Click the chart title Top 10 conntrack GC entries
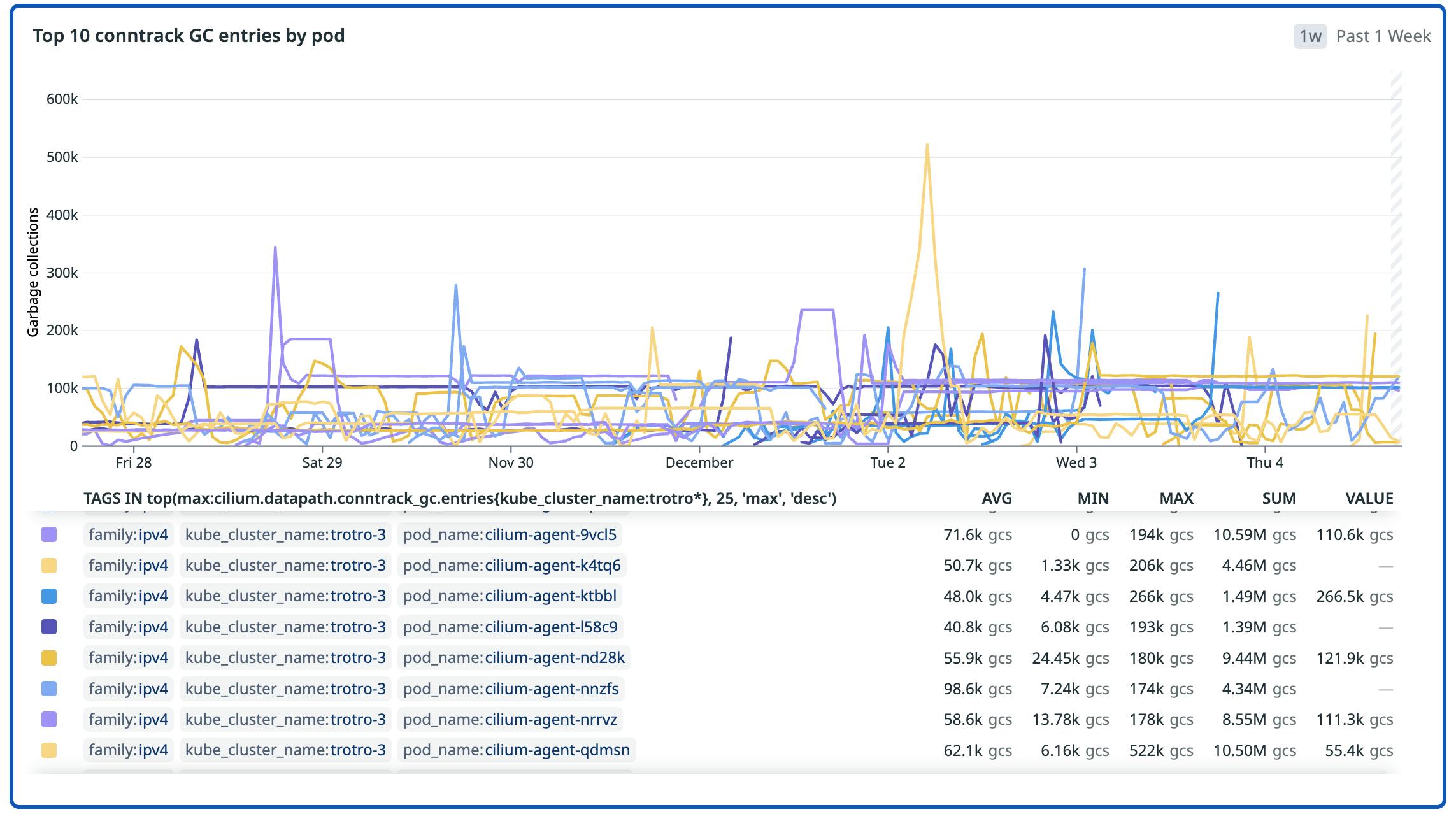The height and width of the screenshot is (814, 1456). [x=189, y=37]
